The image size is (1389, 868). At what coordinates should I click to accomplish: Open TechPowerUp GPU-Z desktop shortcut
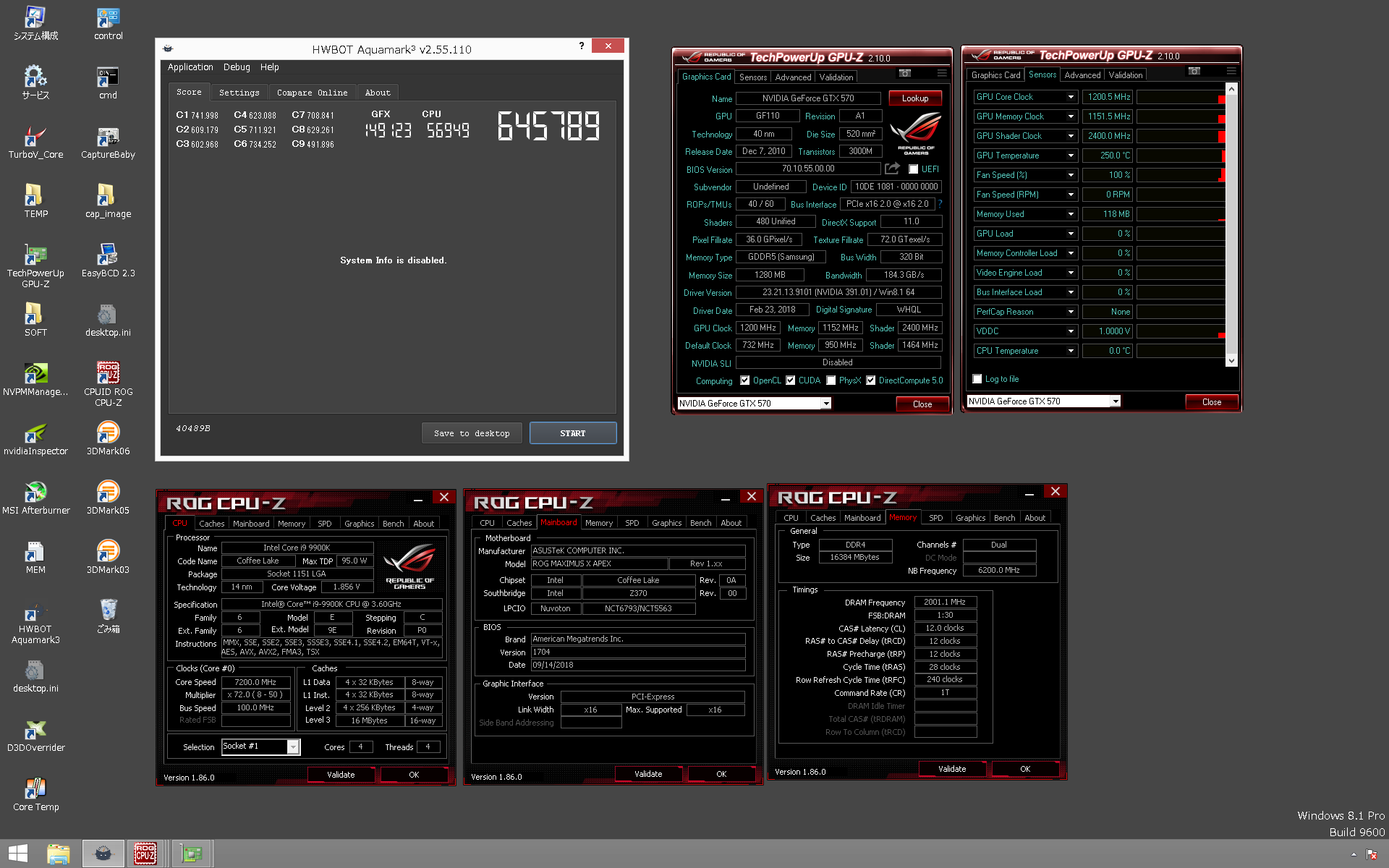click(35, 266)
